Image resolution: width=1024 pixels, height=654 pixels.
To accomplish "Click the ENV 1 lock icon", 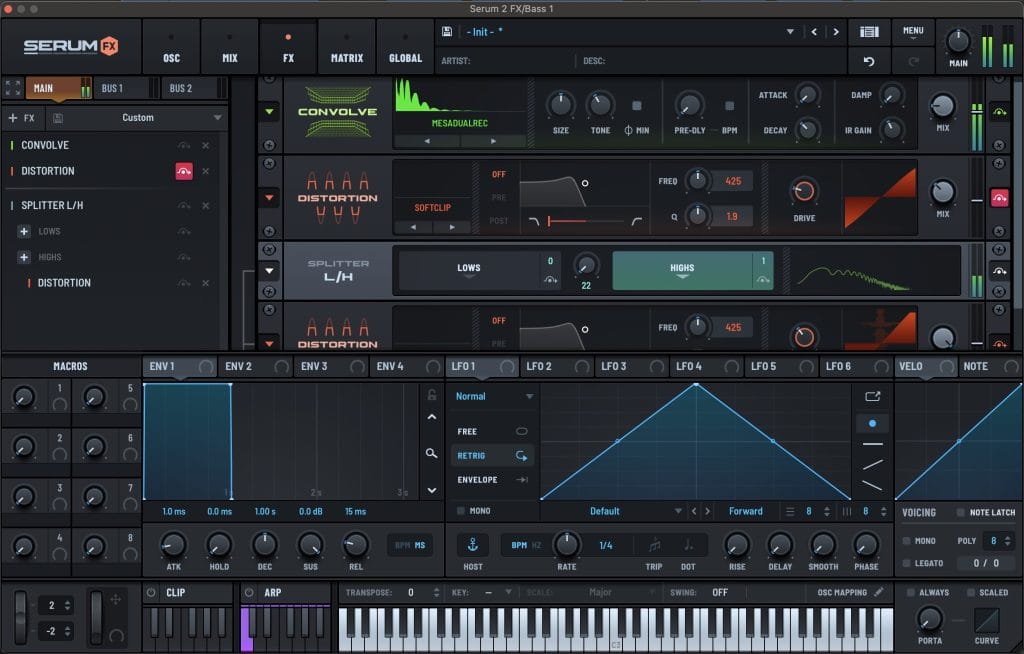I will pyautogui.click(x=432, y=395).
